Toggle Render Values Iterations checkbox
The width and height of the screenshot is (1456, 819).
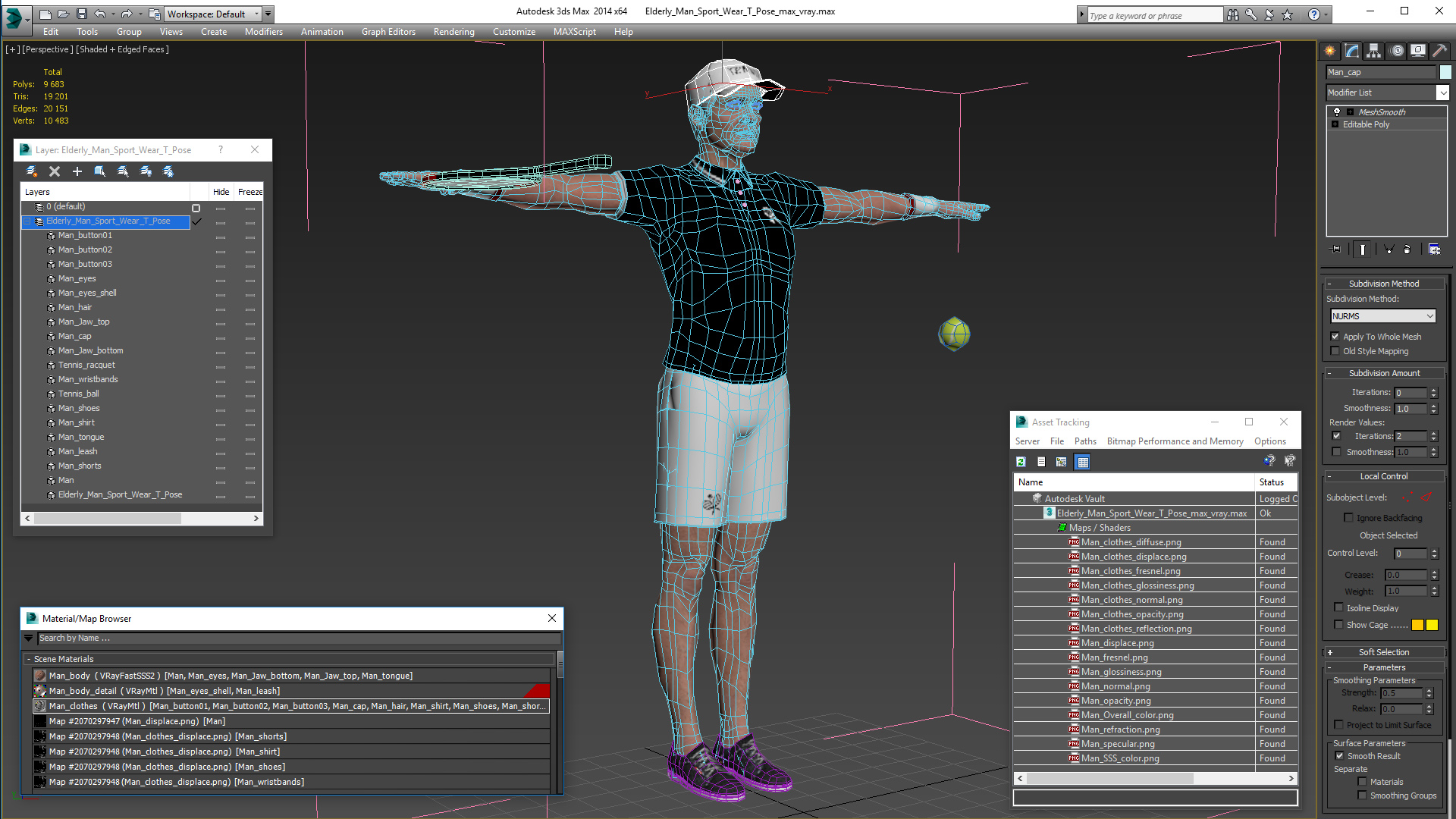(1337, 436)
